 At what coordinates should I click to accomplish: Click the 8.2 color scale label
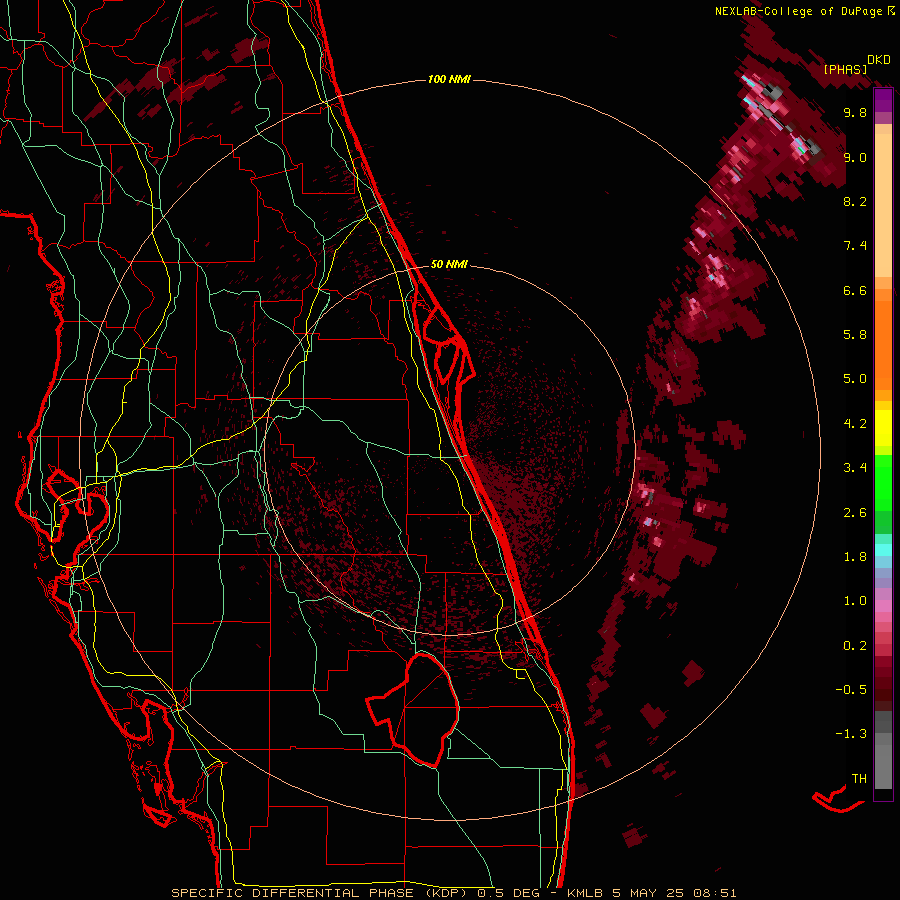tap(855, 201)
